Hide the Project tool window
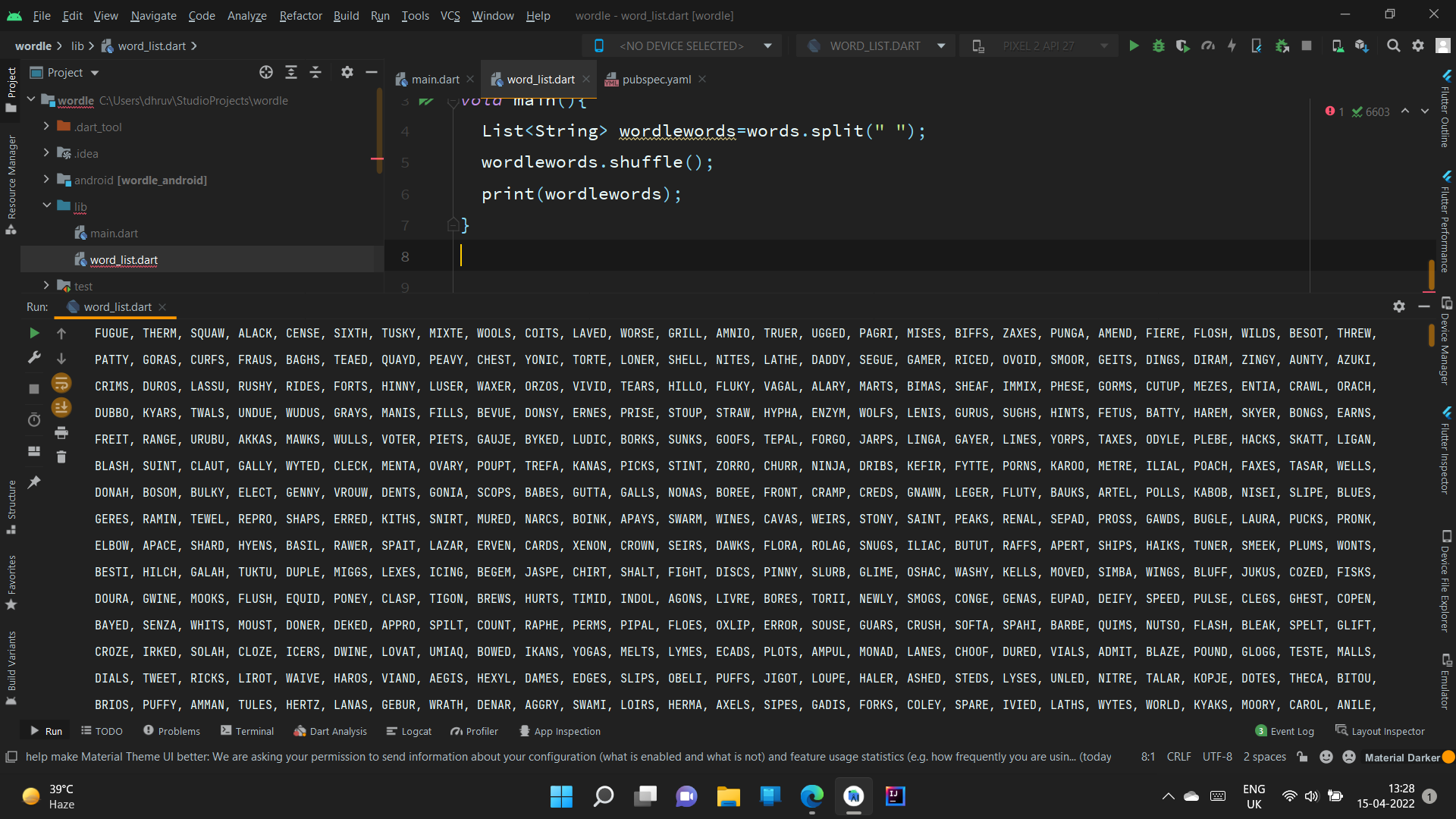The height and width of the screenshot is (819, 1456). 372,73
